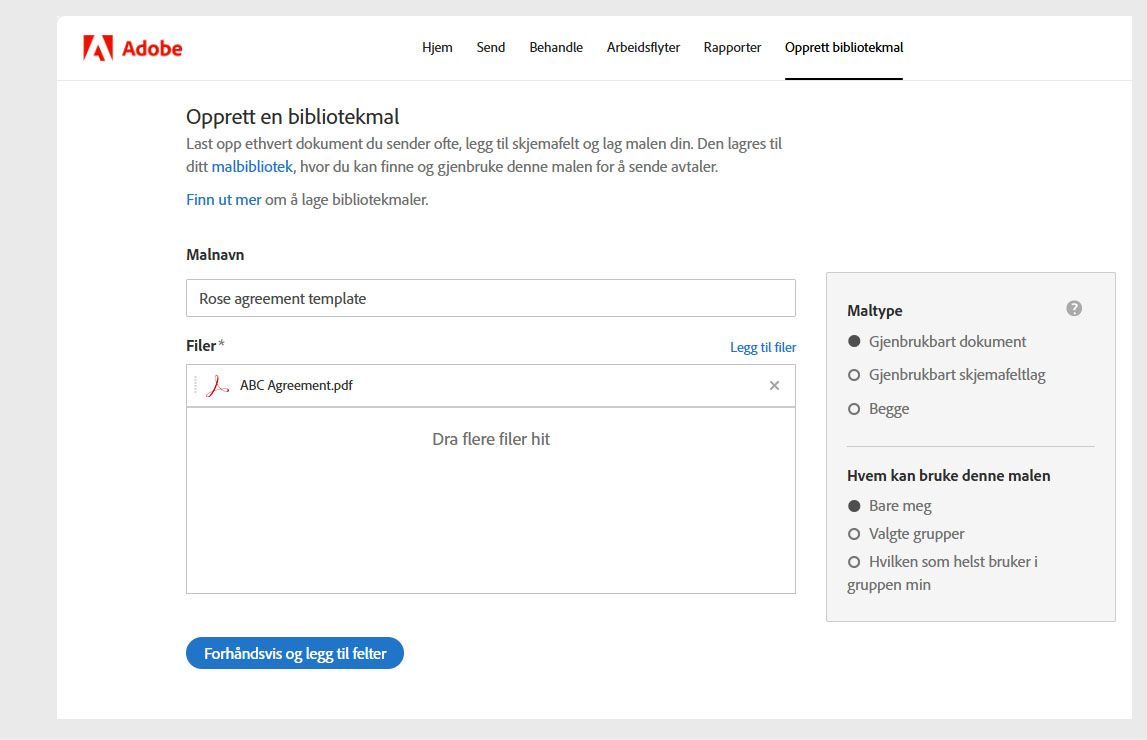The width and height of the screenshot is (1147, 740).
Task: Edit the Malnavn input field
Action: tap(490, 298)
